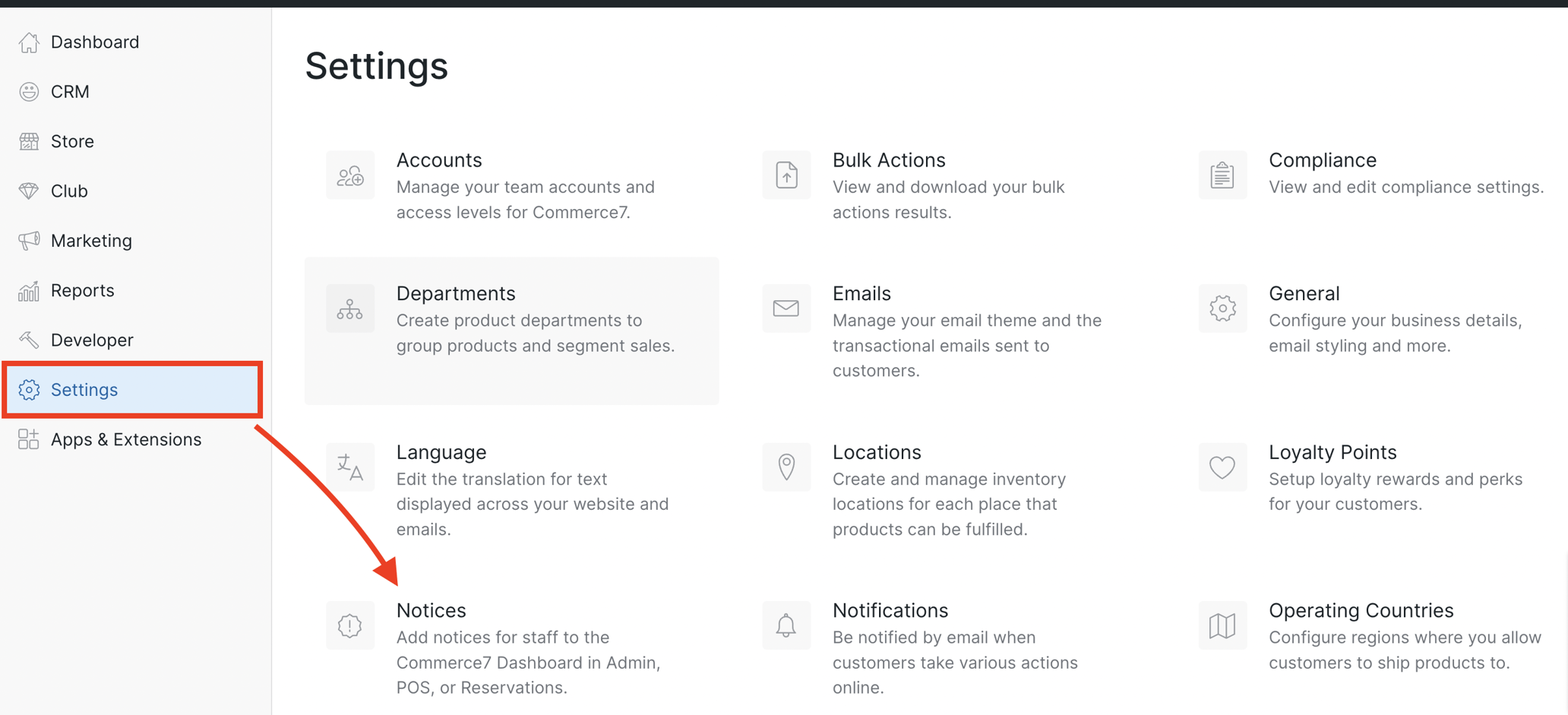Image resolution: width=1568 pixels, height=715 pixels.
Task: Click the Reports bar chart icon
Action: [29, 291]
